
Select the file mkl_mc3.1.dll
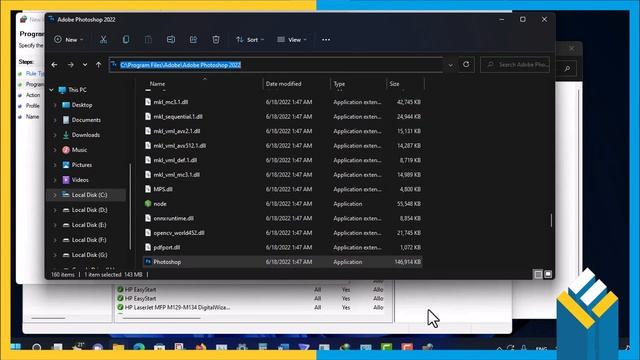(171, 102)
